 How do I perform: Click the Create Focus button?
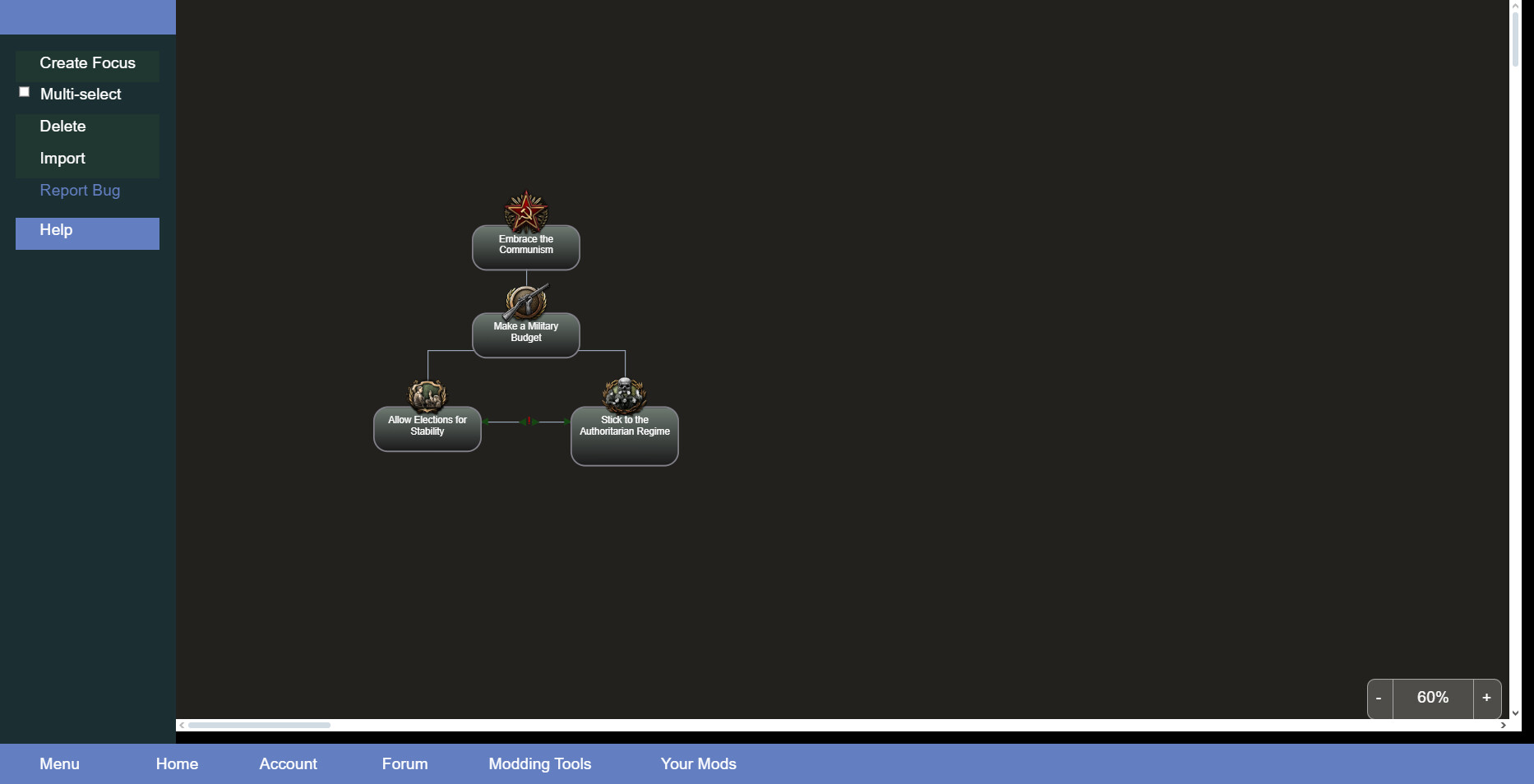point(87,63)
